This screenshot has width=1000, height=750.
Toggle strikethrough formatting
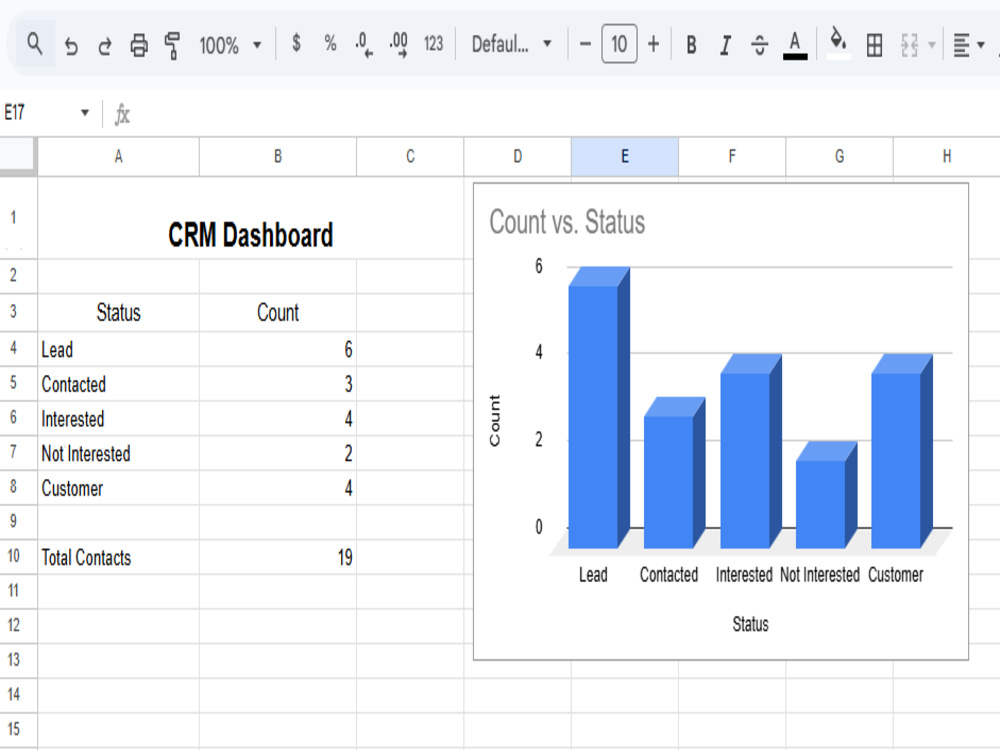[759, 45]
